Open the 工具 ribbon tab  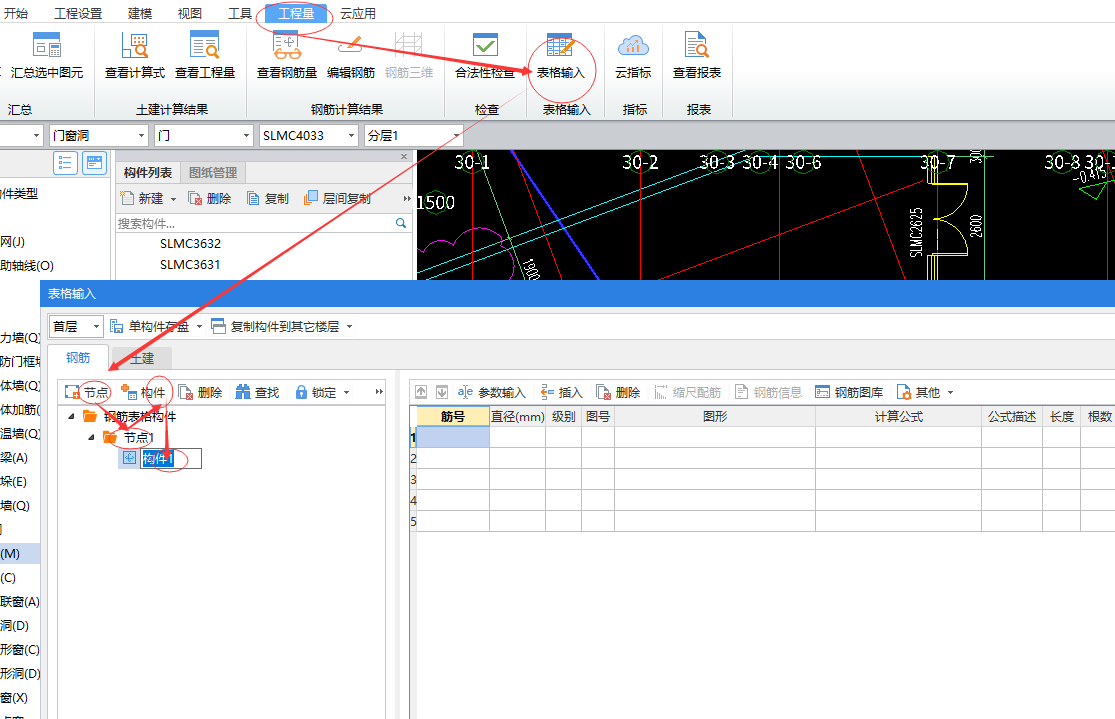click(240, 13)
